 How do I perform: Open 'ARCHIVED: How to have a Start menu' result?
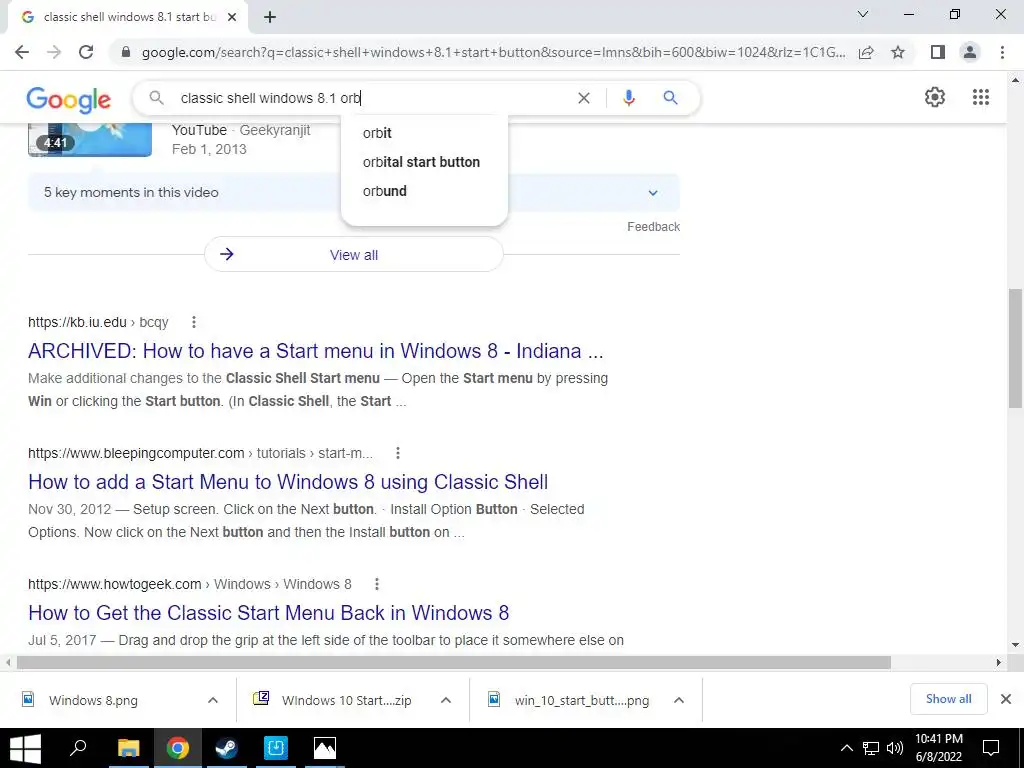(x=315, y=351)
